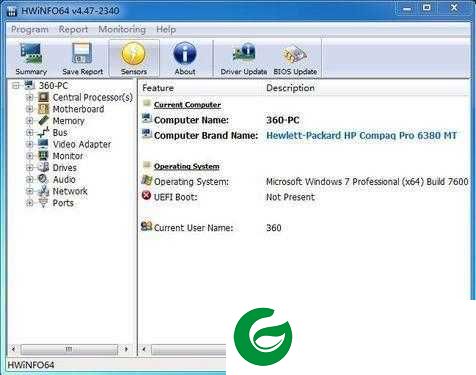Image resolution: width=476 pixels, height=375 pixels.
Task: Click the 360-PC computer icon in tree
Action: (30, 85)
